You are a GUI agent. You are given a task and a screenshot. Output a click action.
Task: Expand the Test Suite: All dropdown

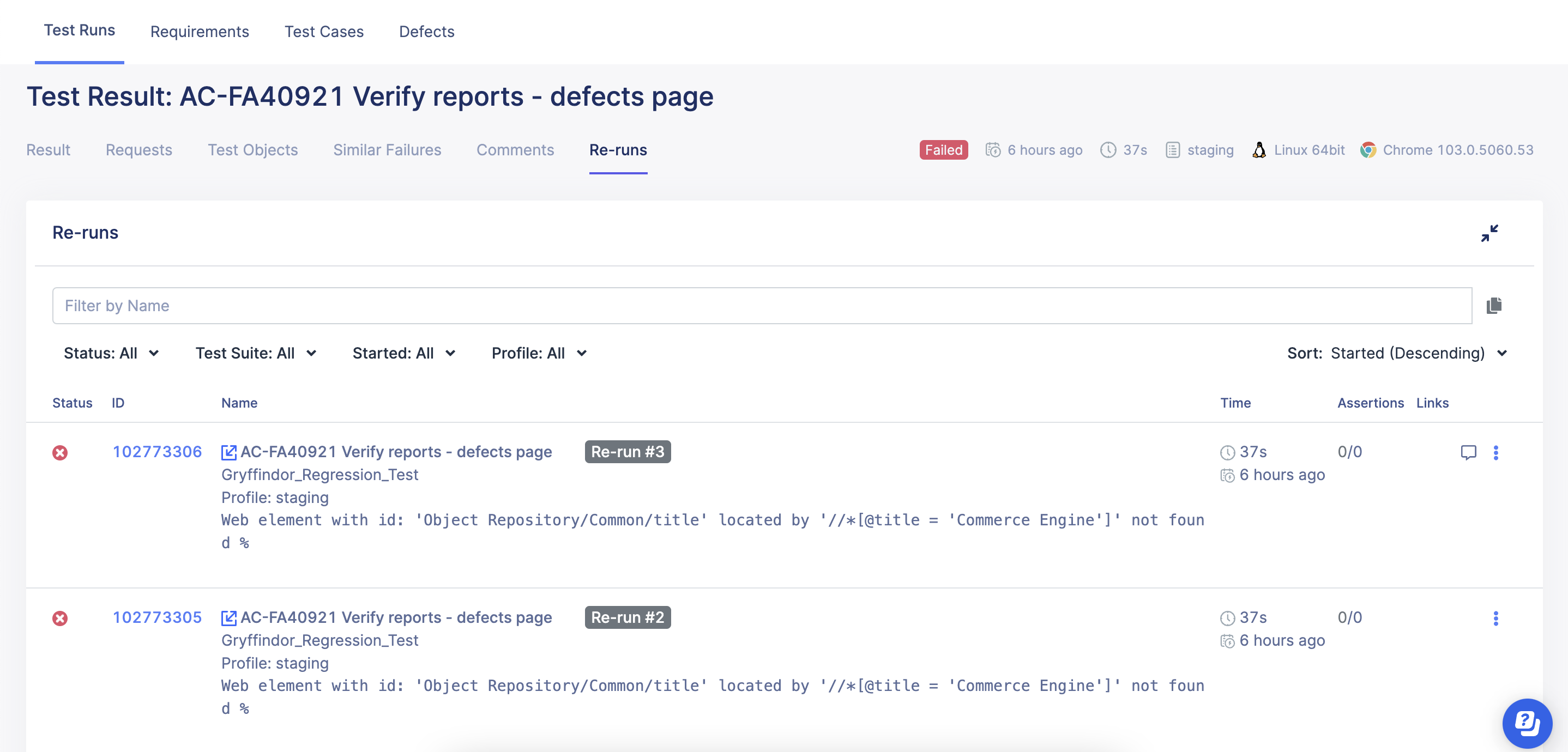pyautogui.click(x=256, y=354)
